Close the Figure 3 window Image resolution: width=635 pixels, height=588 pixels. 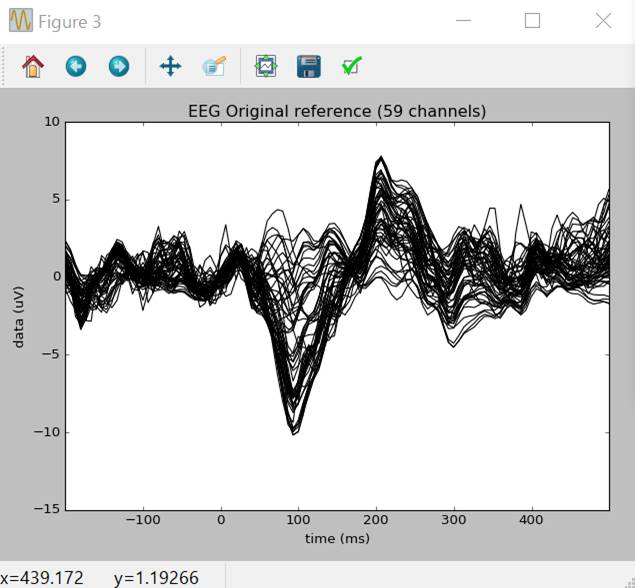coord(603,21)
